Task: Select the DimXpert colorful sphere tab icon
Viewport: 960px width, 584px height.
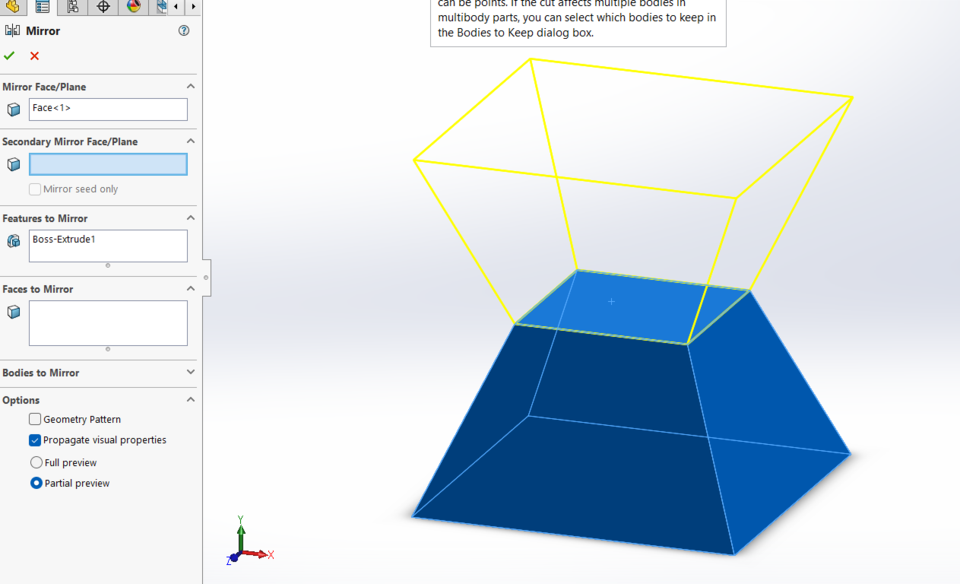Action: [133, 7]
